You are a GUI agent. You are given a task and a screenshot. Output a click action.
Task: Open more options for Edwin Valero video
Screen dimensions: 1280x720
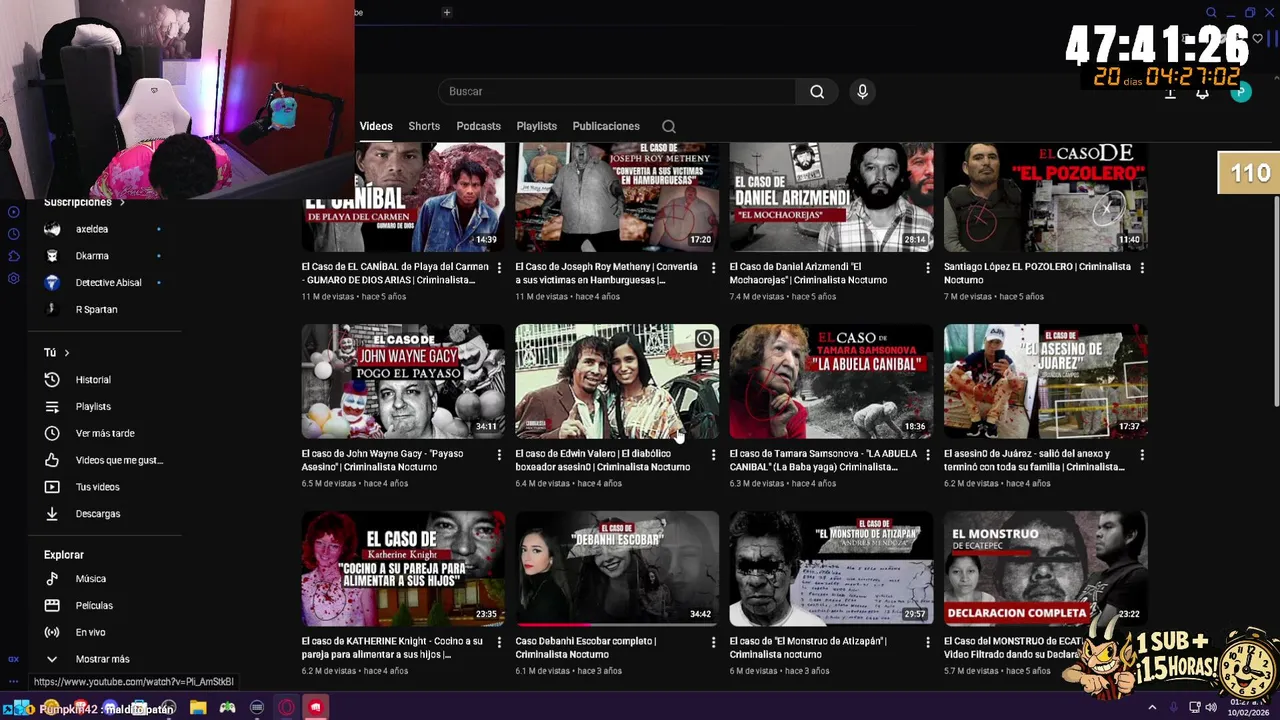tap(713, 455)
